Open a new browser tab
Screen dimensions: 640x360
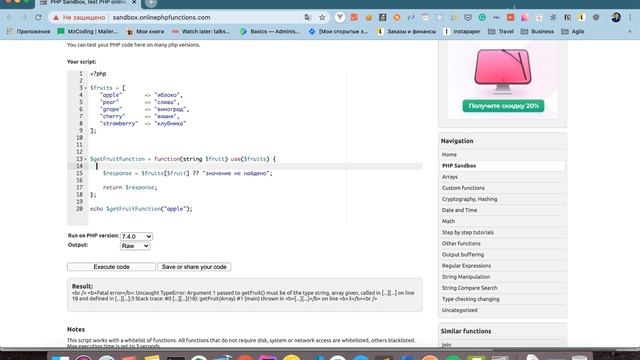(151, 3)
